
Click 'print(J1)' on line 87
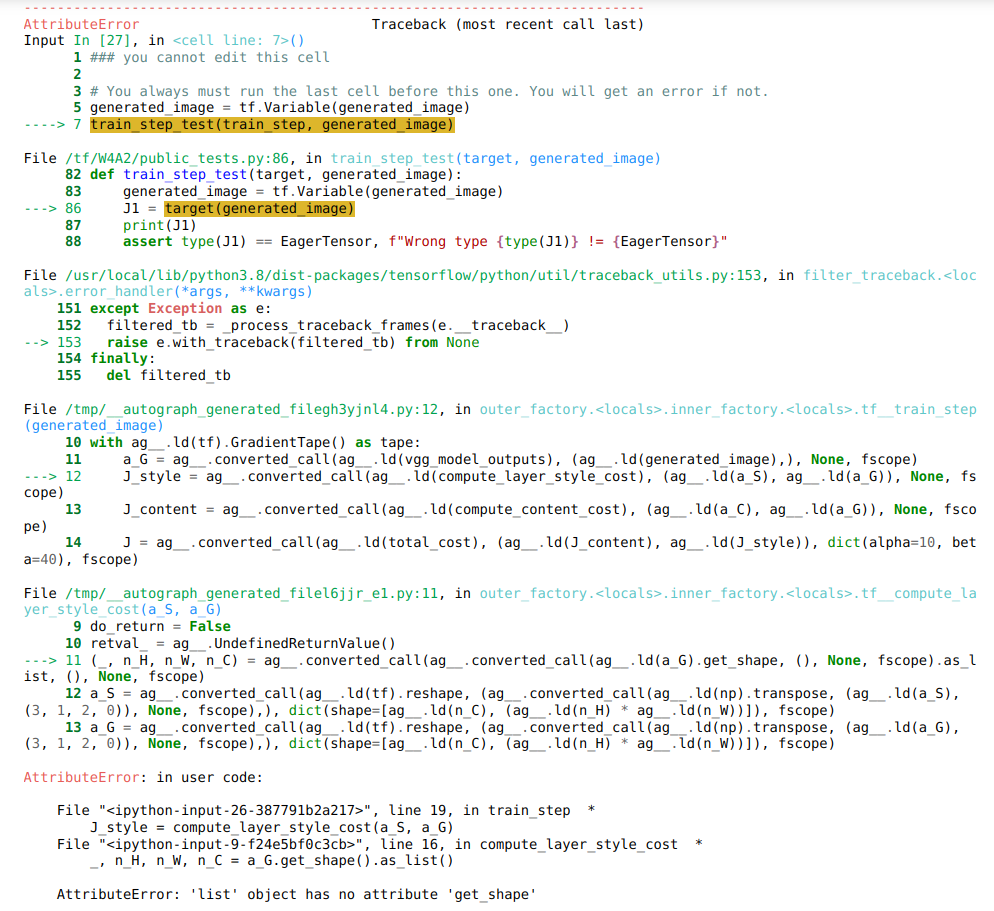coord(160,225)
